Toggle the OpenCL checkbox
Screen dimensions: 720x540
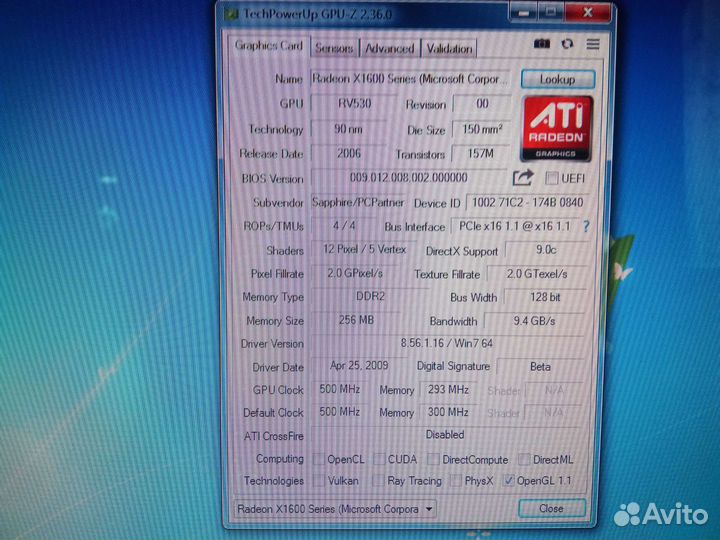318,459
